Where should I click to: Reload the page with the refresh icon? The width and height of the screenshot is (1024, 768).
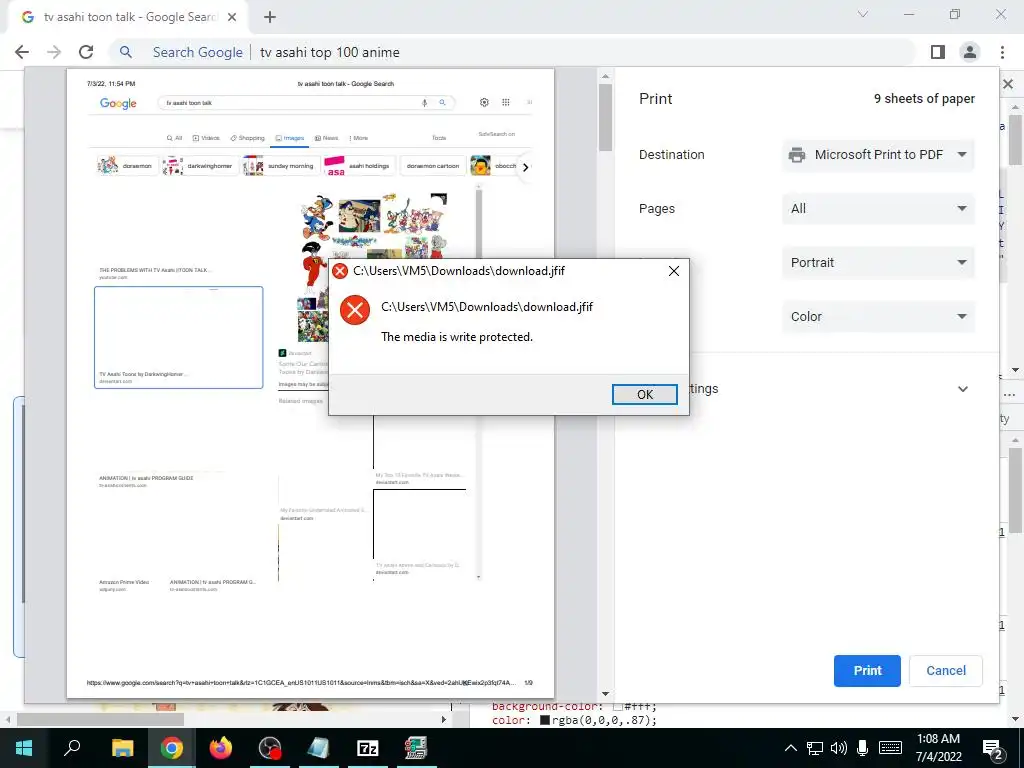click(x=86, y=52)
